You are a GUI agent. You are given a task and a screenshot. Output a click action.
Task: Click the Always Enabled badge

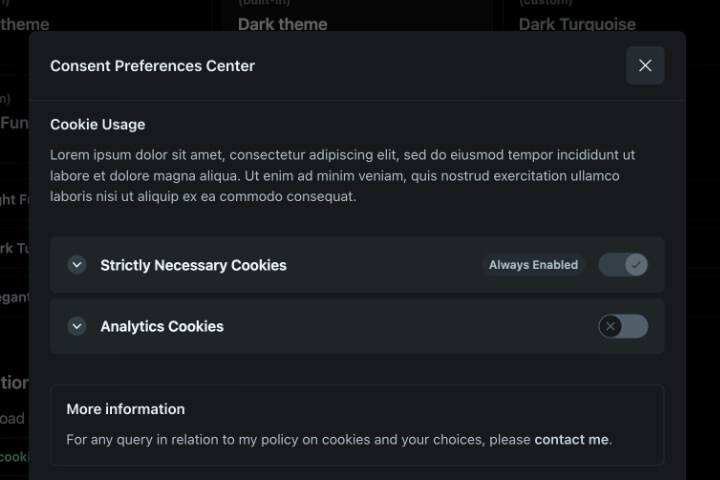tap(533, 265)
